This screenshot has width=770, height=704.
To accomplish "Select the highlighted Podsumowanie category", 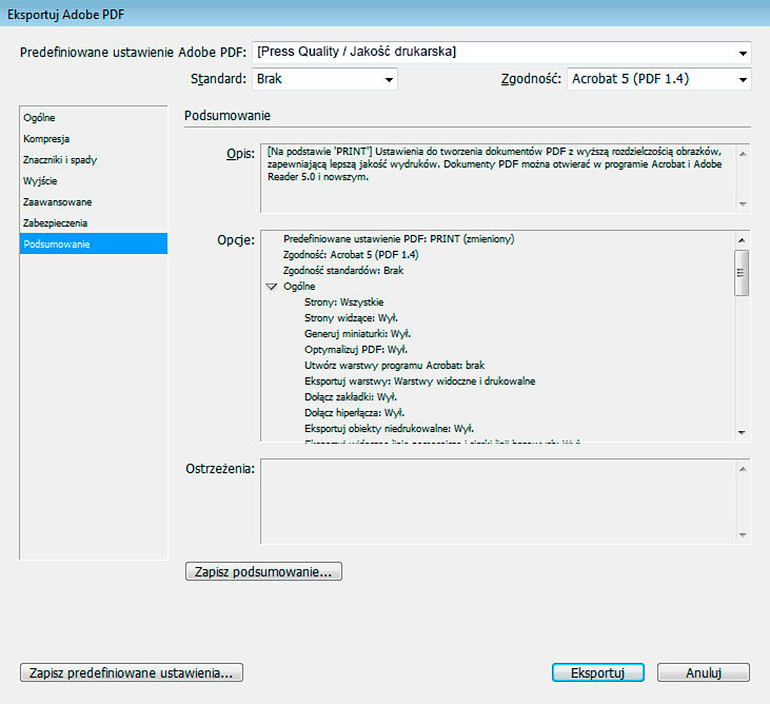I will 93,244.
